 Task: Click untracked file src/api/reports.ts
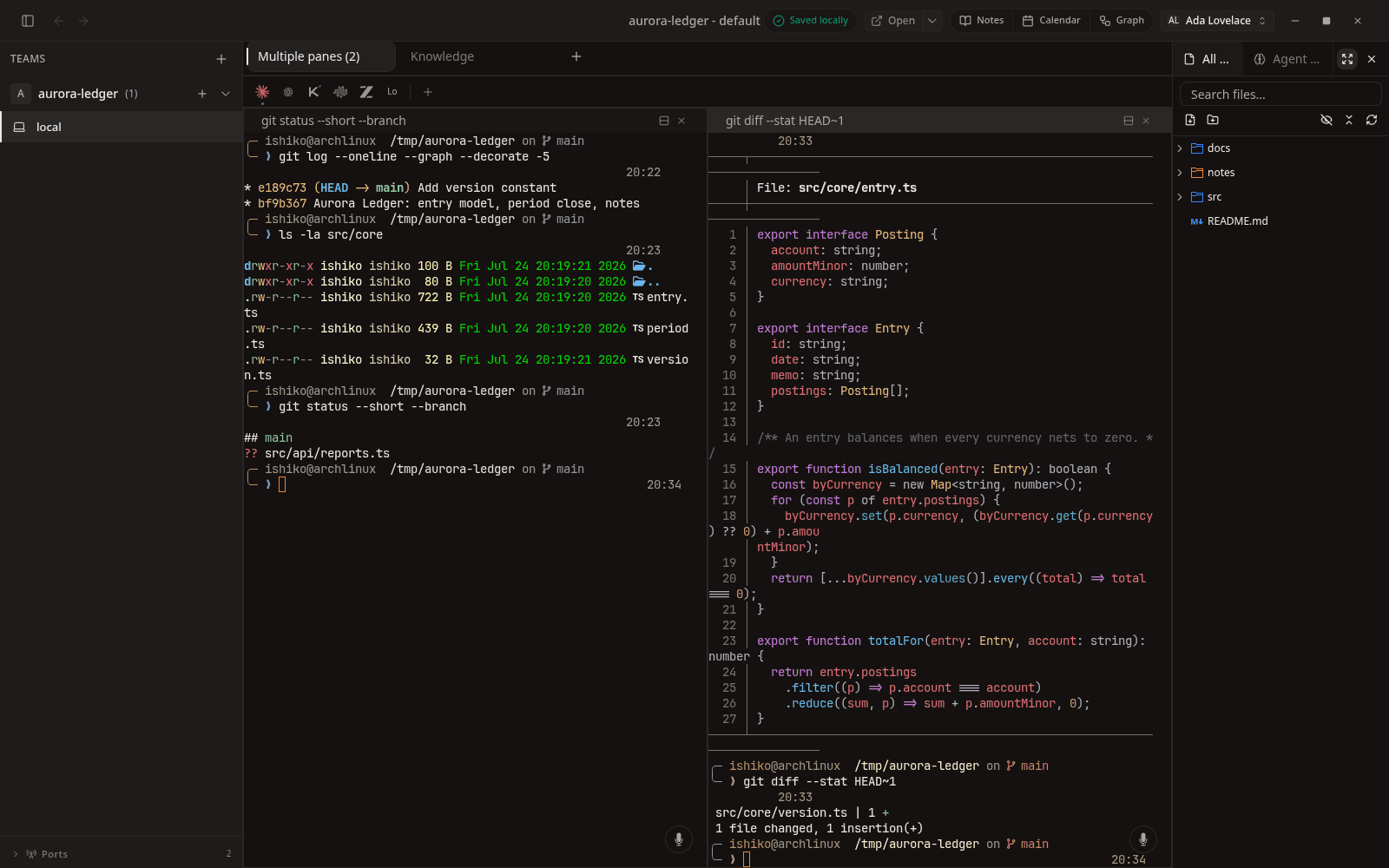(x=327, y=453)
